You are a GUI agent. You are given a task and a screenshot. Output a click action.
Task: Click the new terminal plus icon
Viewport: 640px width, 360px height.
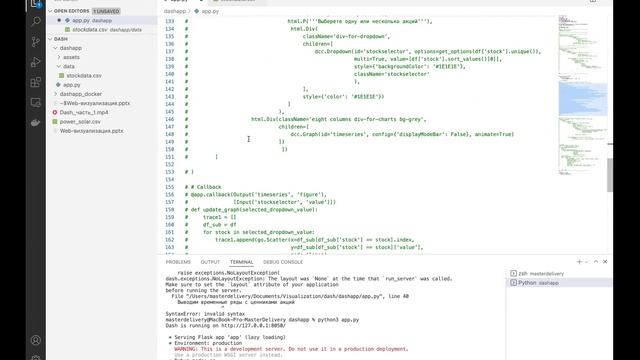[579, 262]
